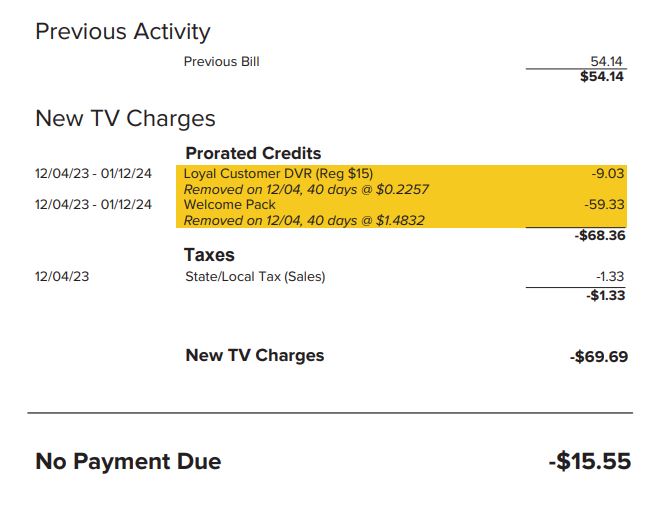Screen dimensions: 656x510
Task: Click the 12/04/23 date beside the tax line
Action: pos(62,277)
